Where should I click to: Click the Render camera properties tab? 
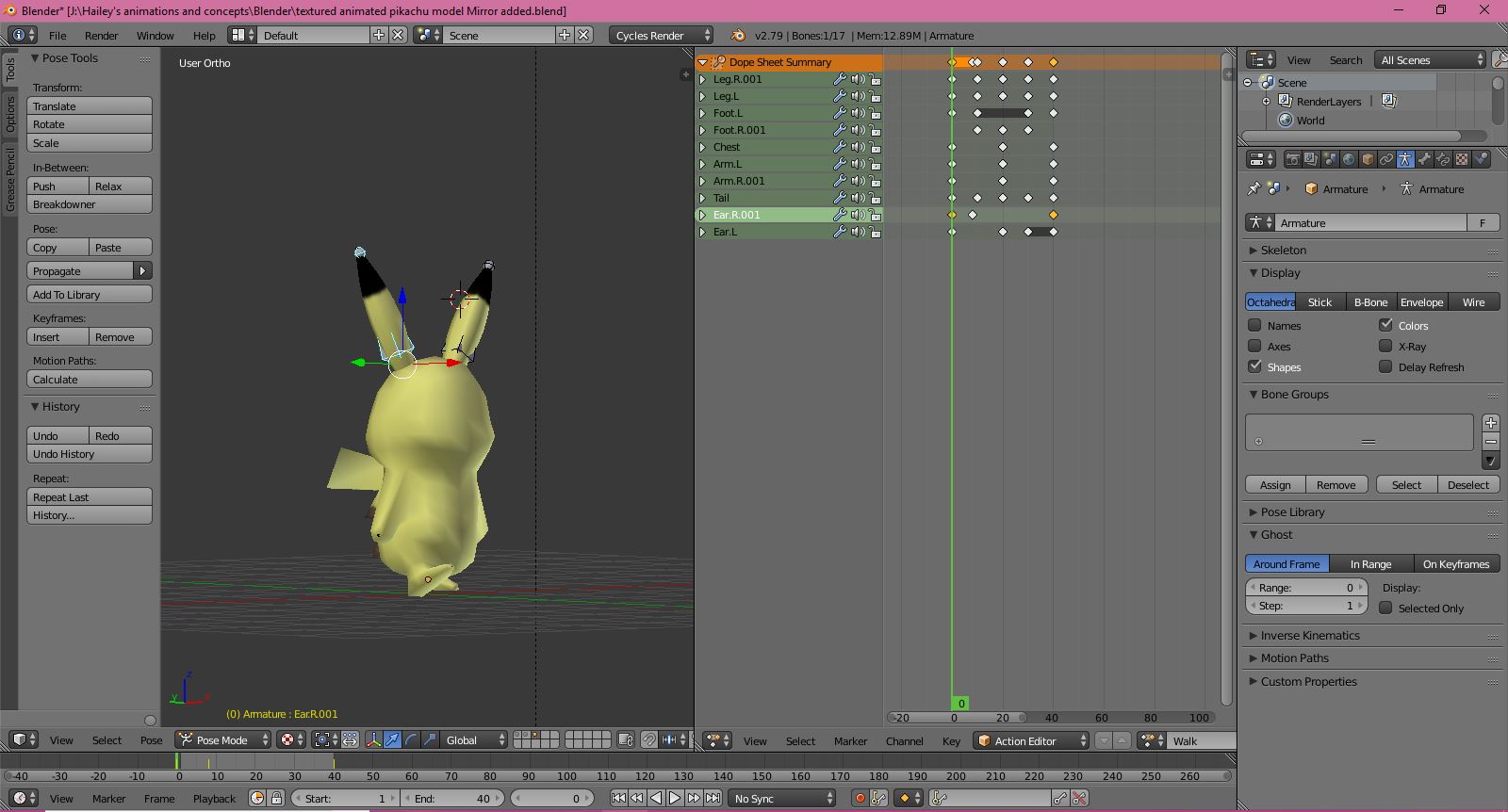[x=1292, y=159]
